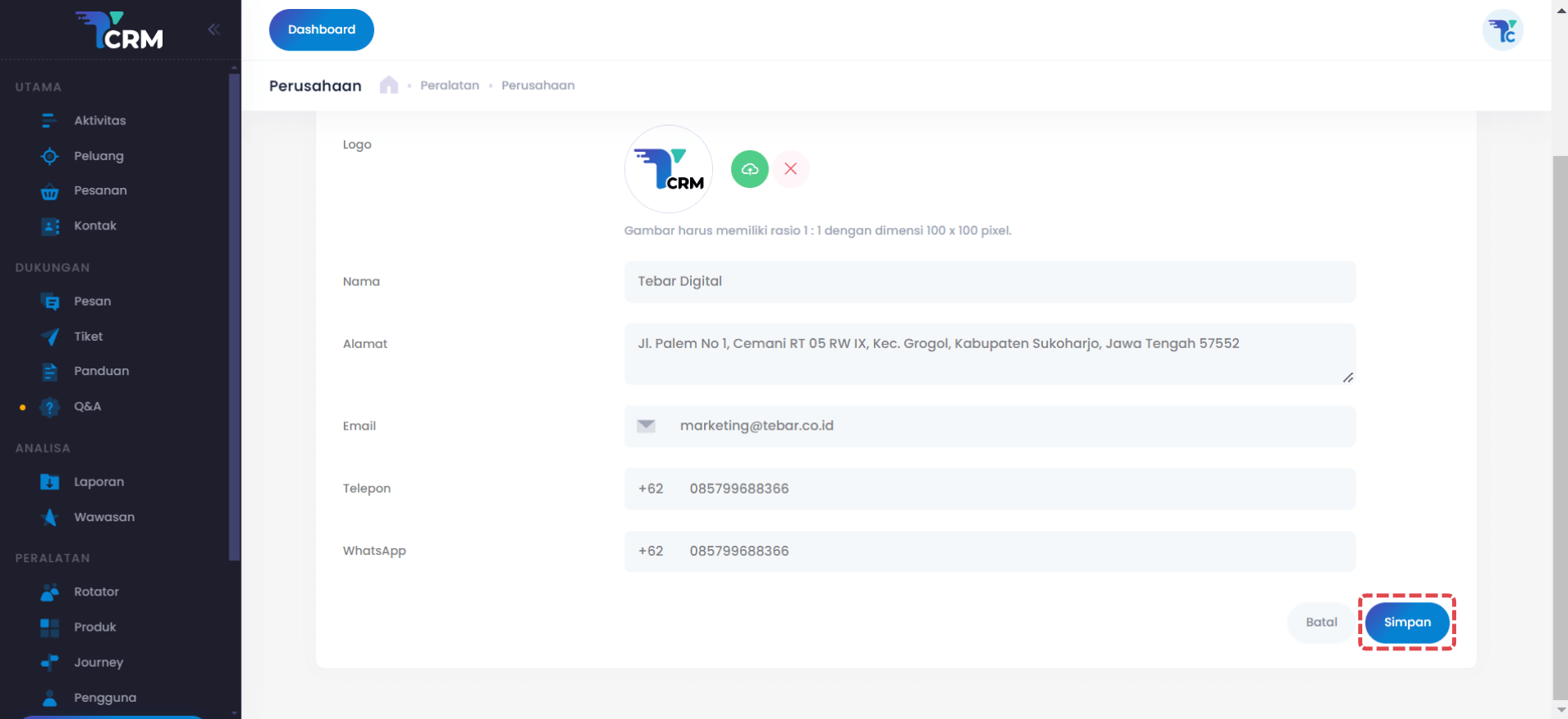Collapse the sidebar with double chevron

tap(214, 29)
